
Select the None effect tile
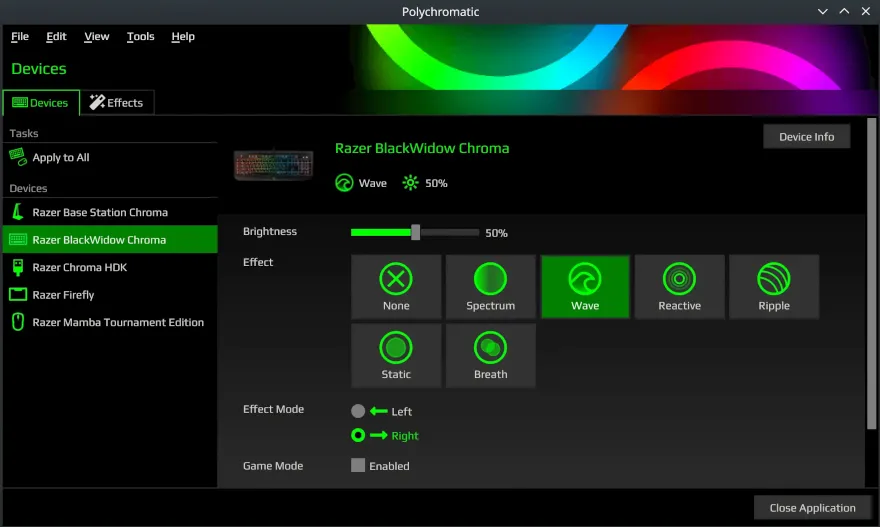click(x=396, y=287)
